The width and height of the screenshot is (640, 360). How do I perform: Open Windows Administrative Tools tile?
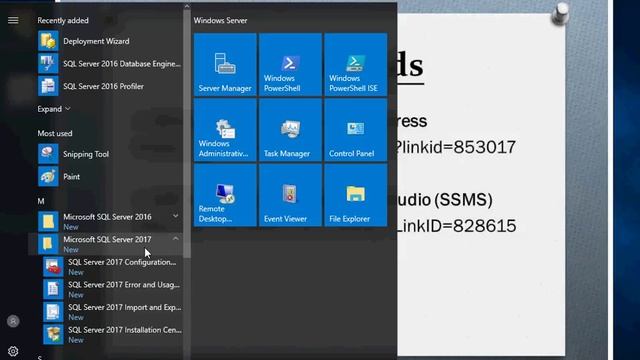click(x=225, y=130)
